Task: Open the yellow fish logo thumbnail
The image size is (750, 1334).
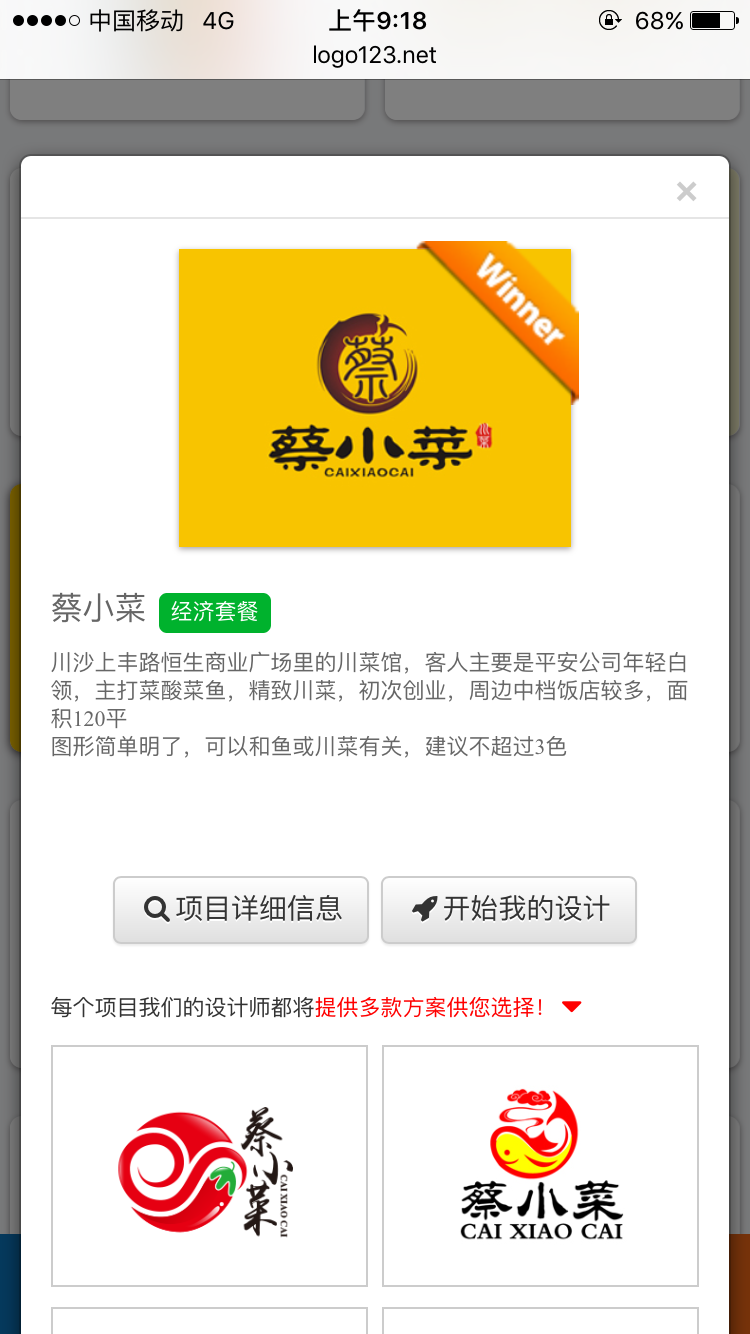Action: tap(540, 1166)
